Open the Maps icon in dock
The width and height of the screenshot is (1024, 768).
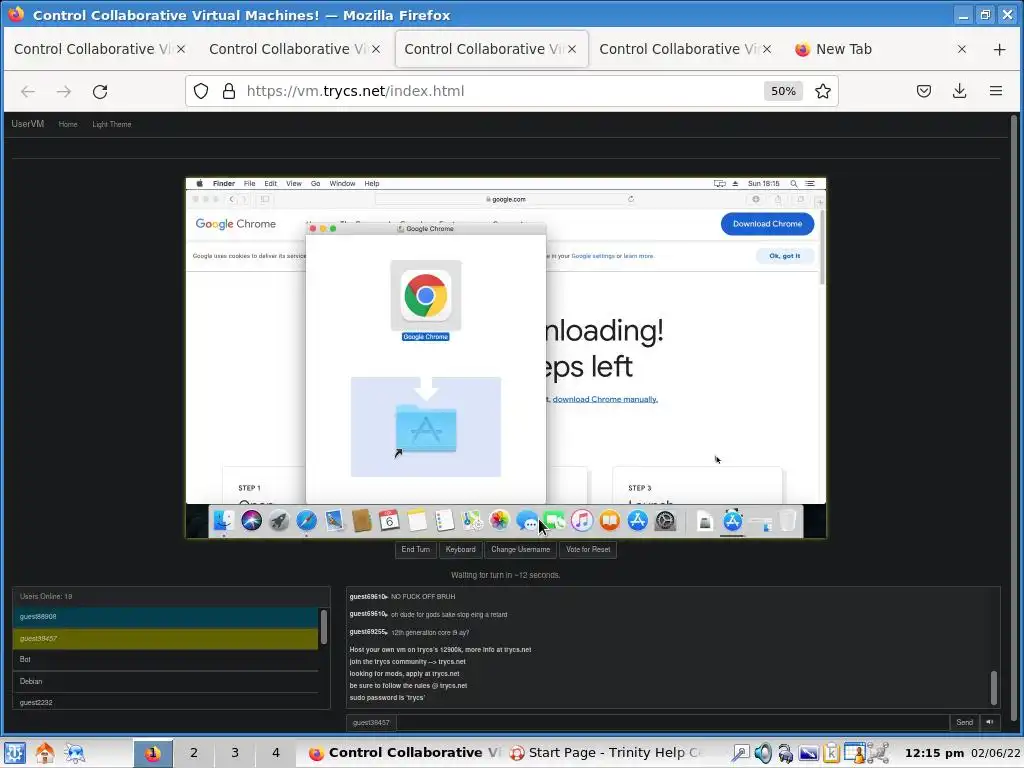tap(472, 520)
